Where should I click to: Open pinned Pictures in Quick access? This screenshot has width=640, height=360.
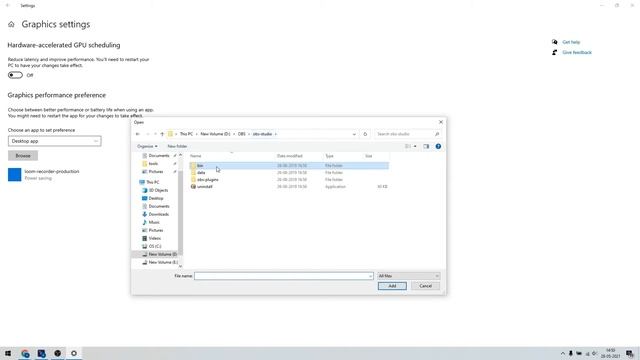click(156, 172)
